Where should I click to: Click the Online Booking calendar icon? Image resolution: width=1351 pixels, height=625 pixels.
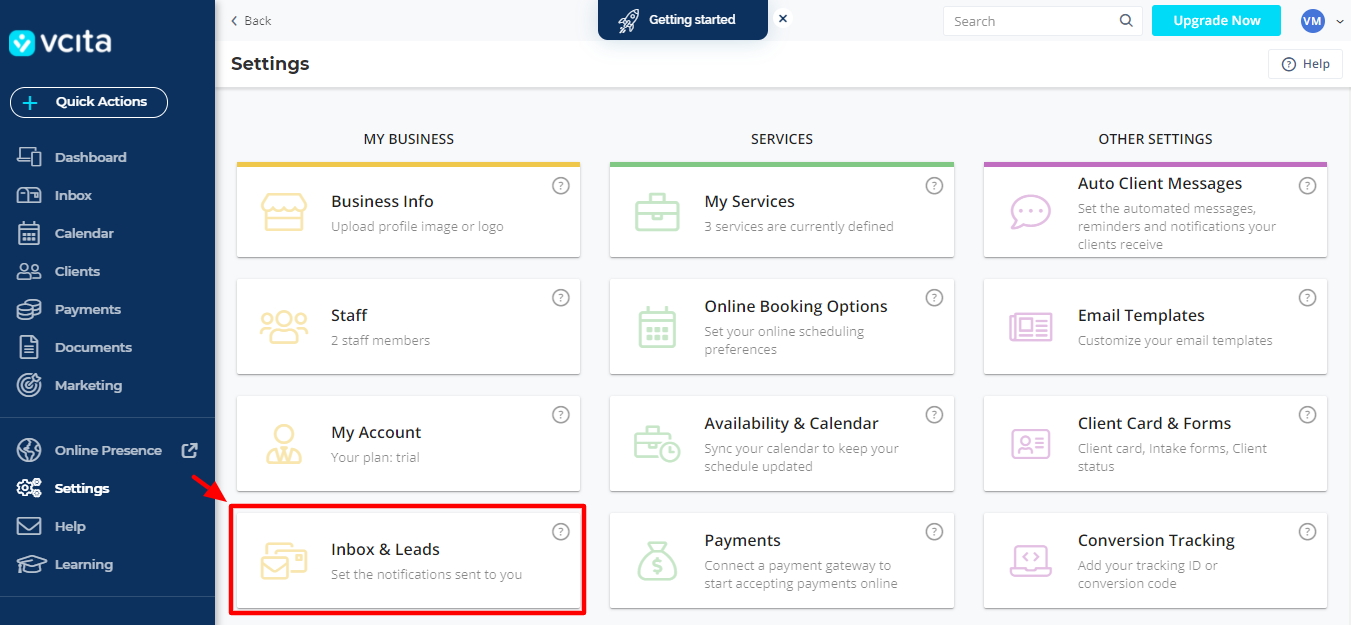coord(657,327)
